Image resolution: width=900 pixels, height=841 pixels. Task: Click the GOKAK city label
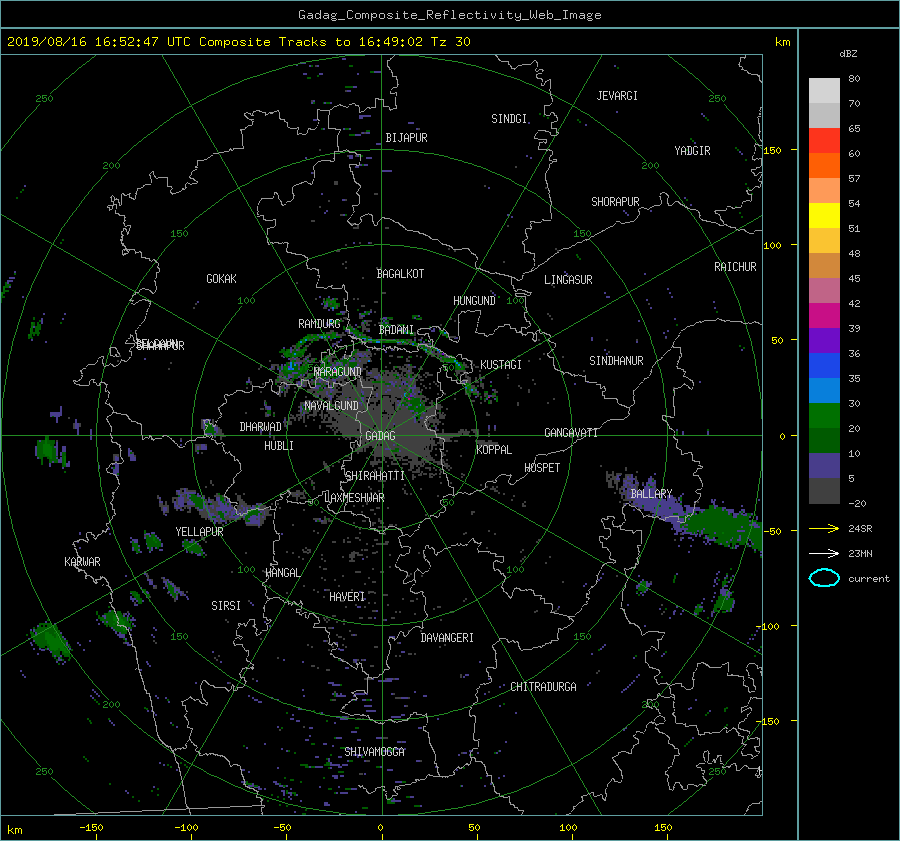click(x=221, y=279)
